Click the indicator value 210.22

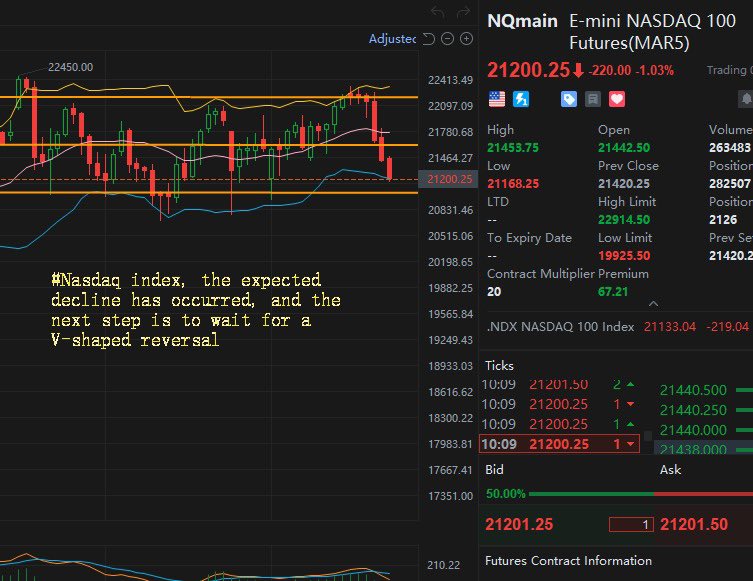point(443,565)
